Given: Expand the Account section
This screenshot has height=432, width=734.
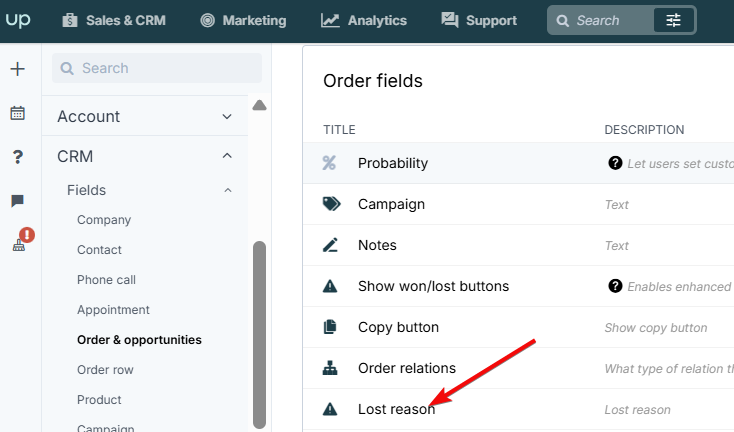Looking at the screenshot, I should (145, 116).
